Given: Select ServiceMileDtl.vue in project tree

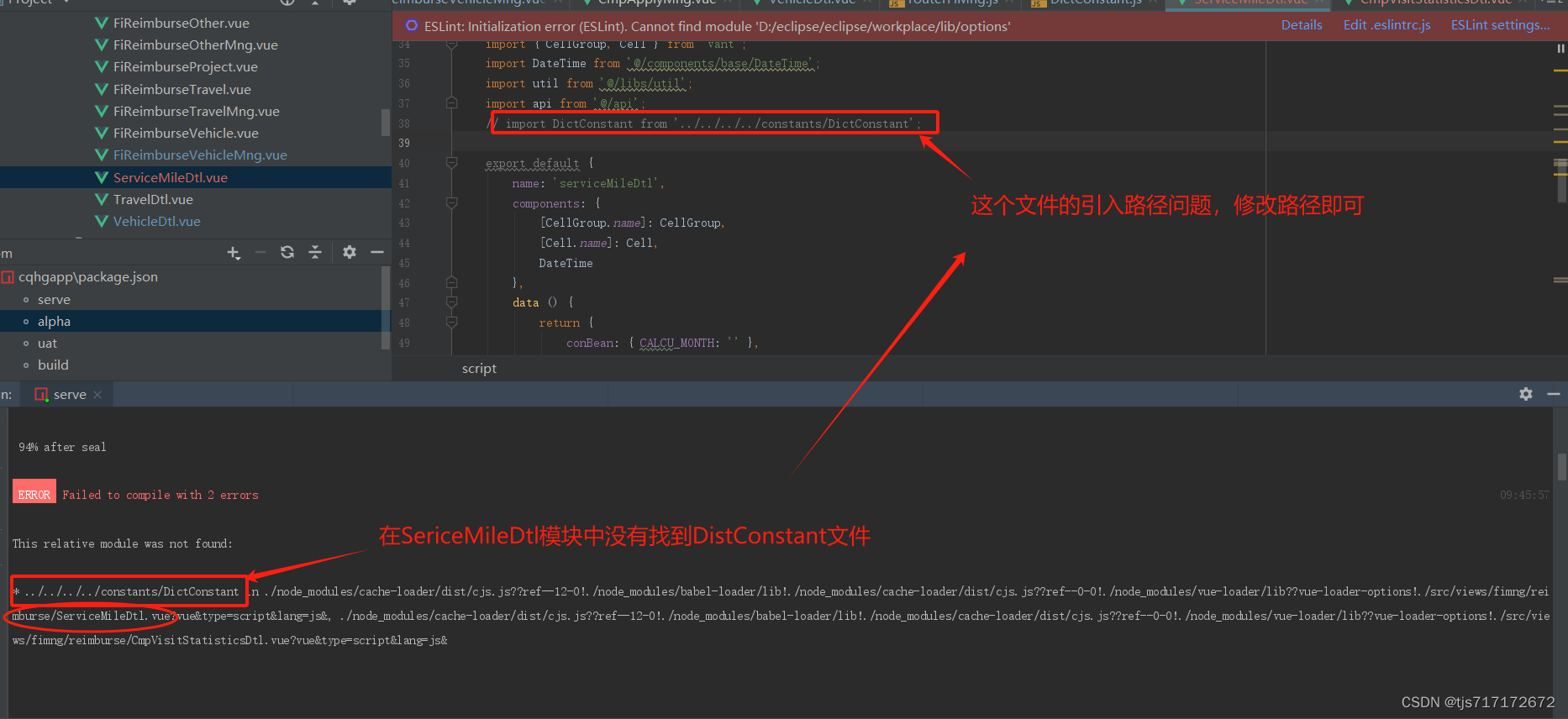Looking at the screenshot, I should click(171, 177).
